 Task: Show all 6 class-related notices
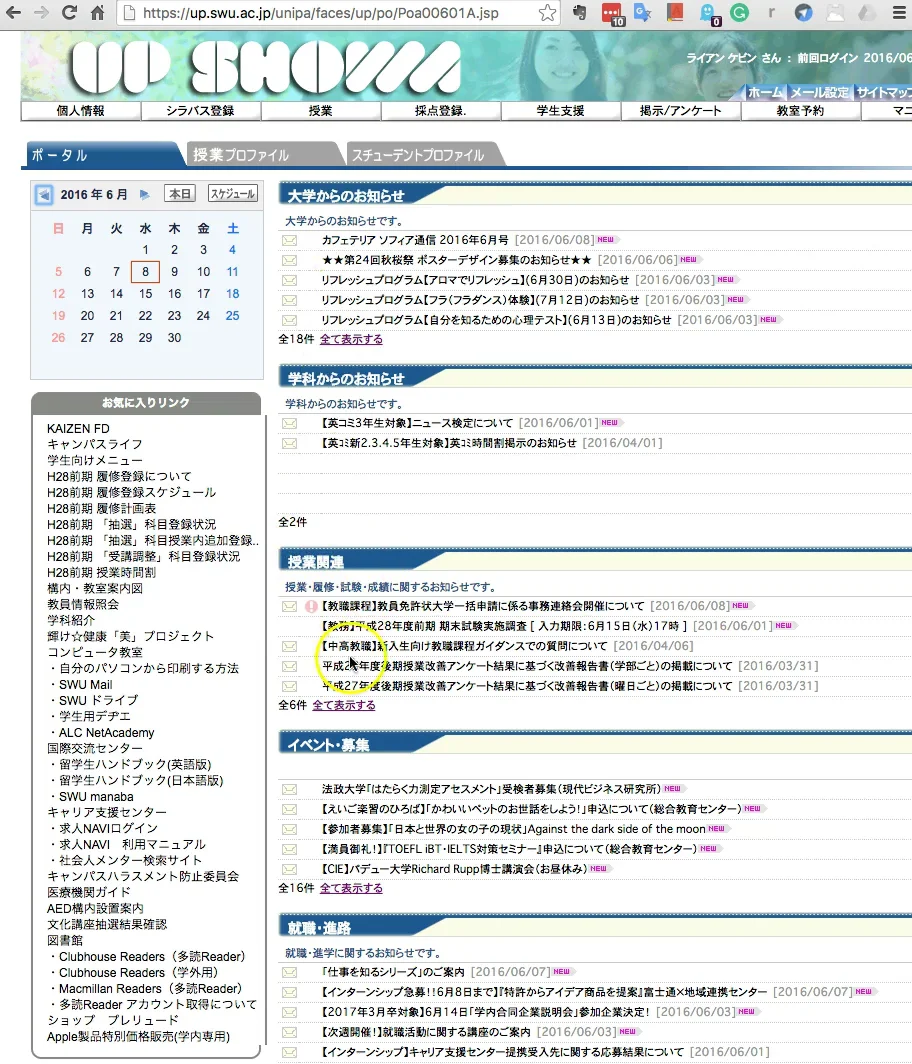click(343, 706)
